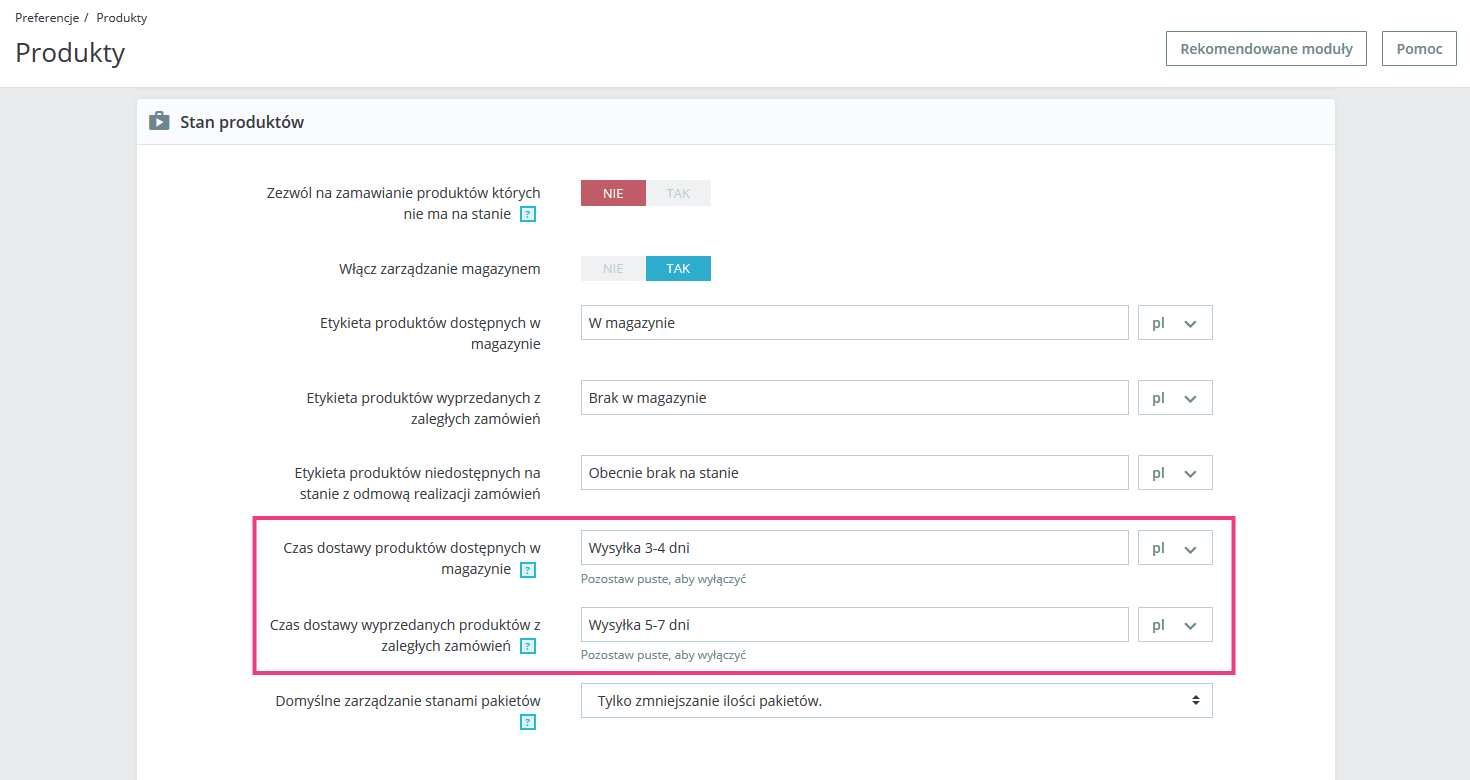The width and height of the screenshot is (1470, 780).
Task: Click Produkty breadcrumb link
Action: 122,18
